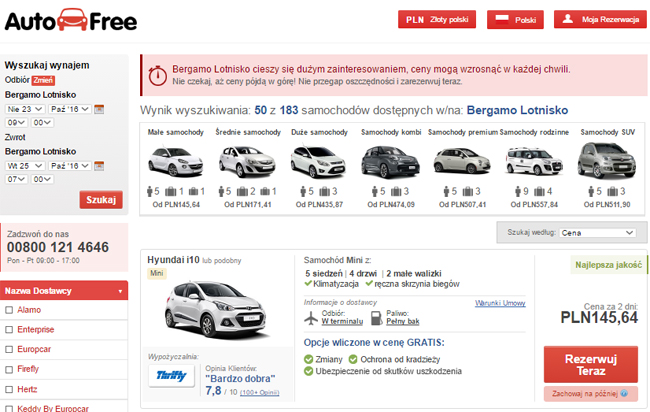Screen dimensions: 650x412
Task: Open the Warunki Umowy link
Action: tap(500, 303)
